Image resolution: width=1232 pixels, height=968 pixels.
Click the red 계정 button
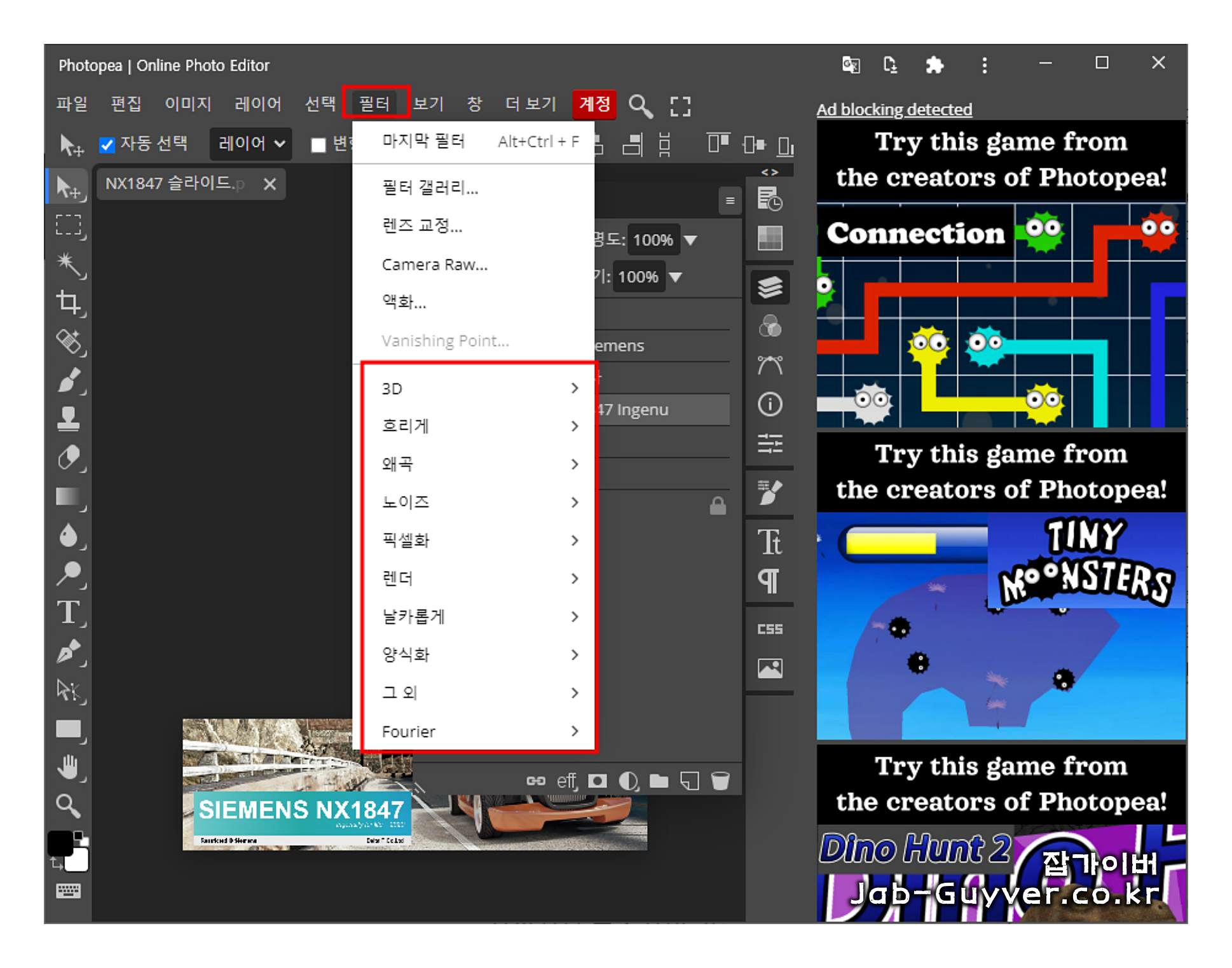[x=594, y=104]
